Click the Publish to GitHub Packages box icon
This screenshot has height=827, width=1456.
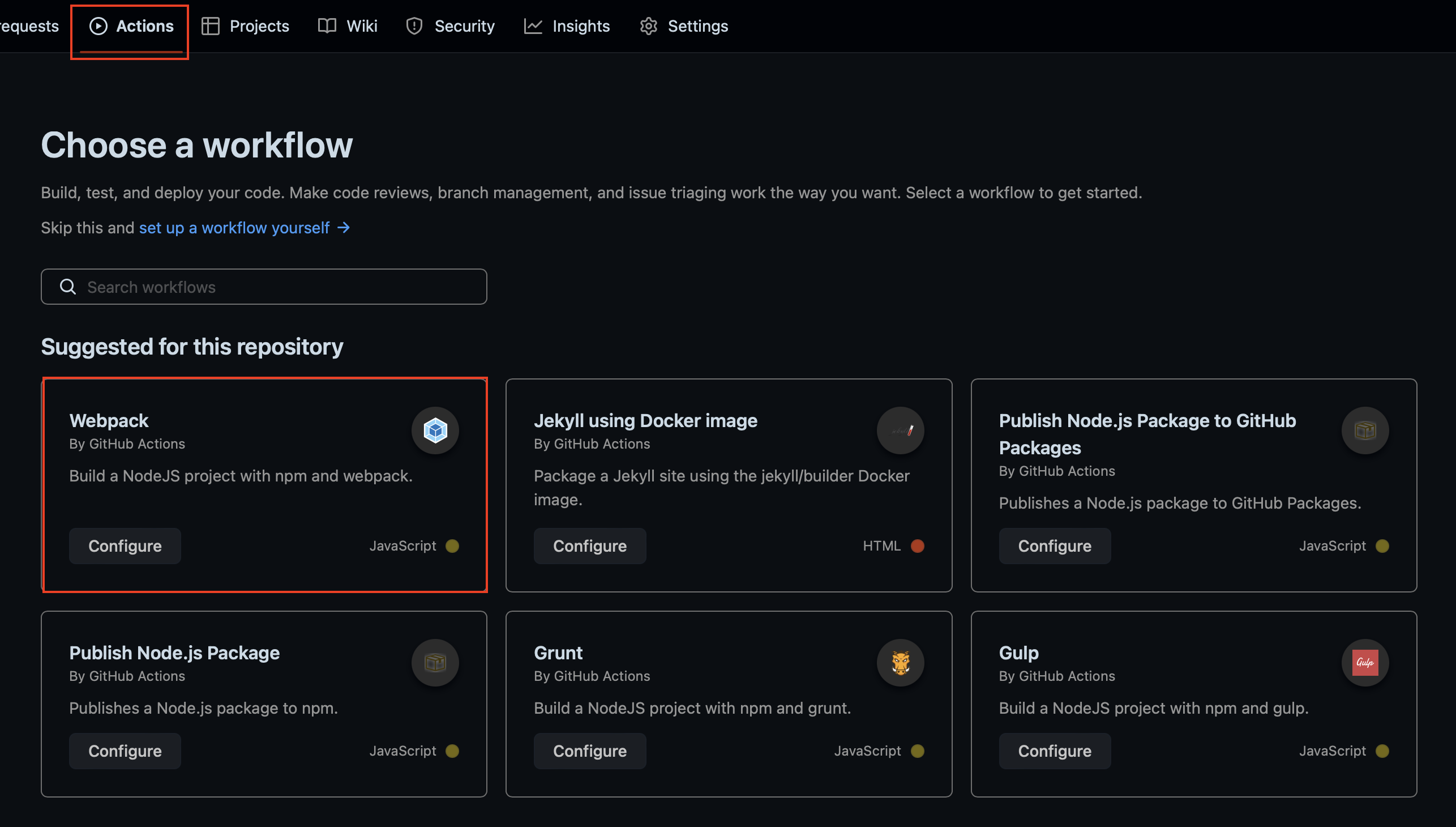1365,430
